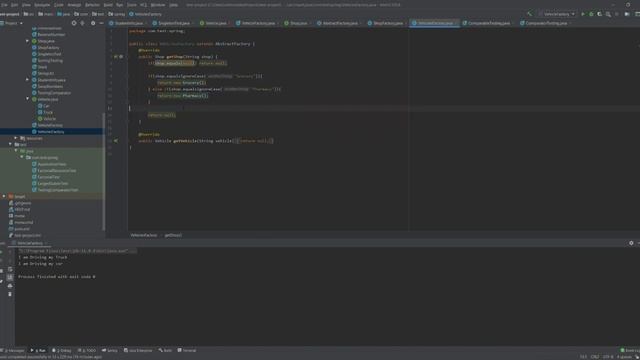Viewport: 640px width, 360px height.
Task: Expand the target folder node
Action: (4, 196)
